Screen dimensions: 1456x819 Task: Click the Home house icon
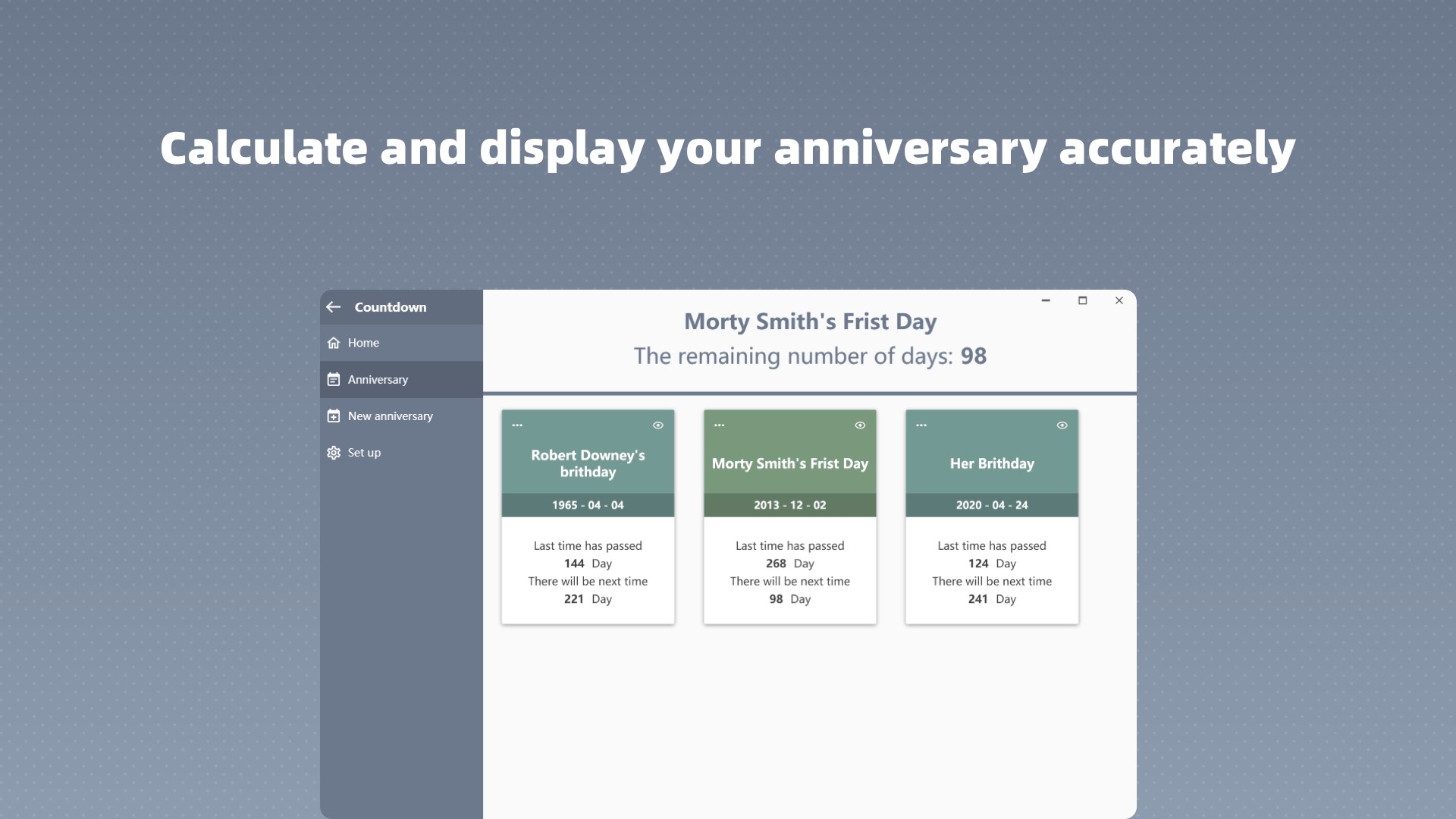click(x=334, y=343)
